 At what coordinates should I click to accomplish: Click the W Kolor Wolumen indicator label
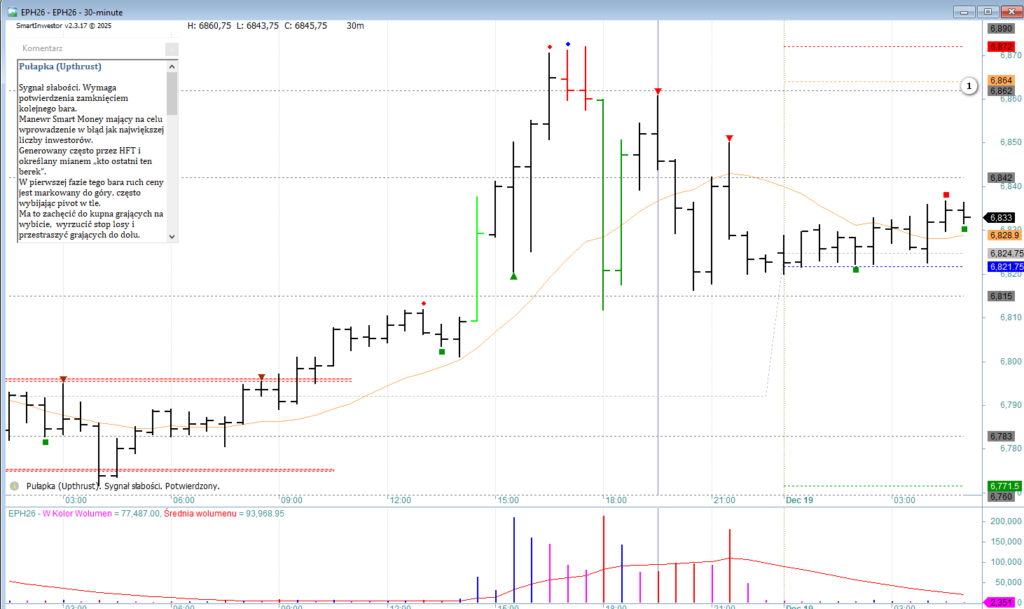click(x=78, y=513)
